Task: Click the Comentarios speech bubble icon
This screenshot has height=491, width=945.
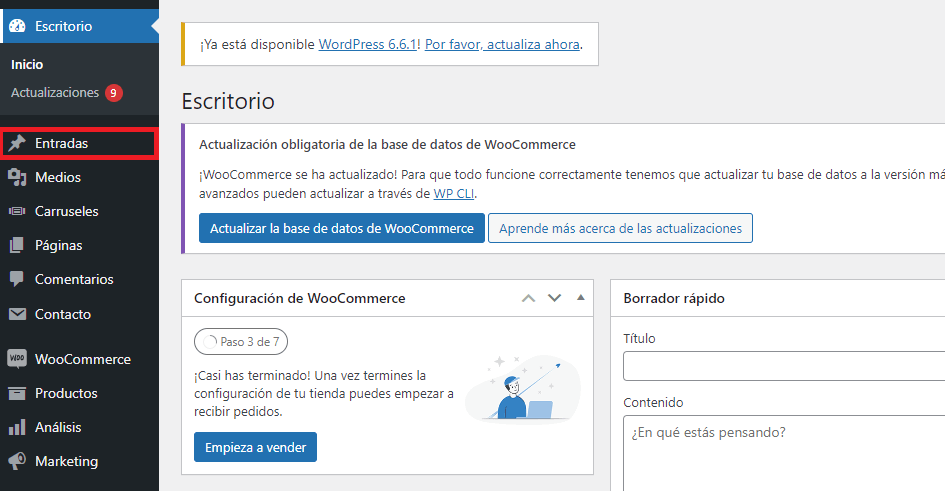Action: [x=17, y=279]
